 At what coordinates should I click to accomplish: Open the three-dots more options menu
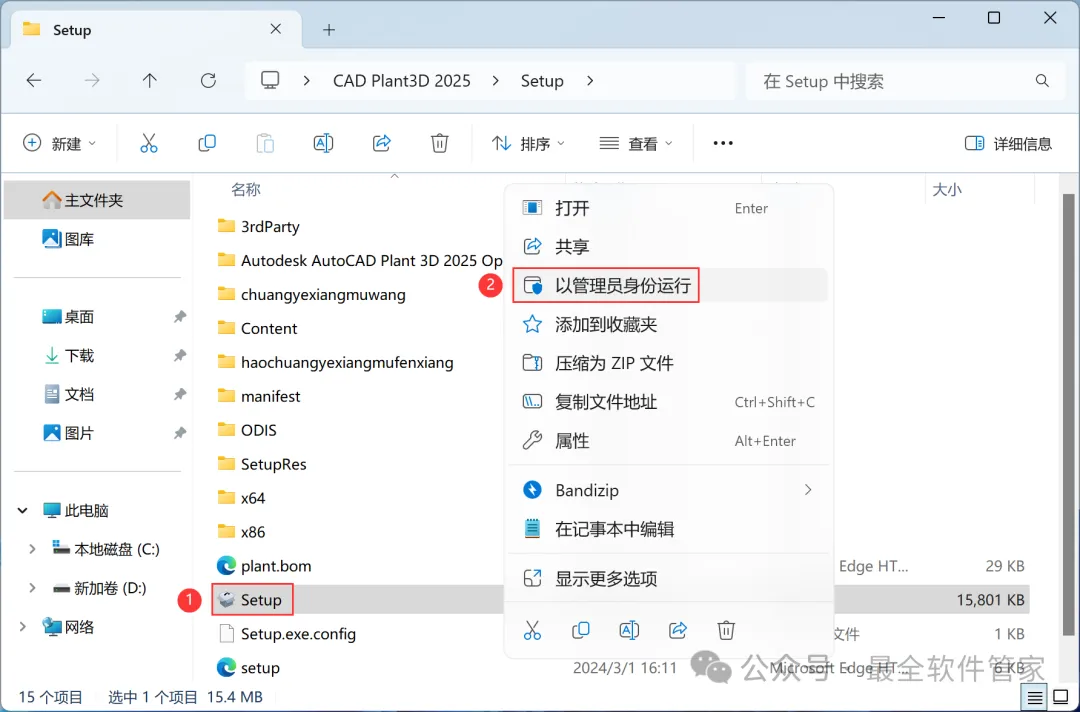[723, 143]
